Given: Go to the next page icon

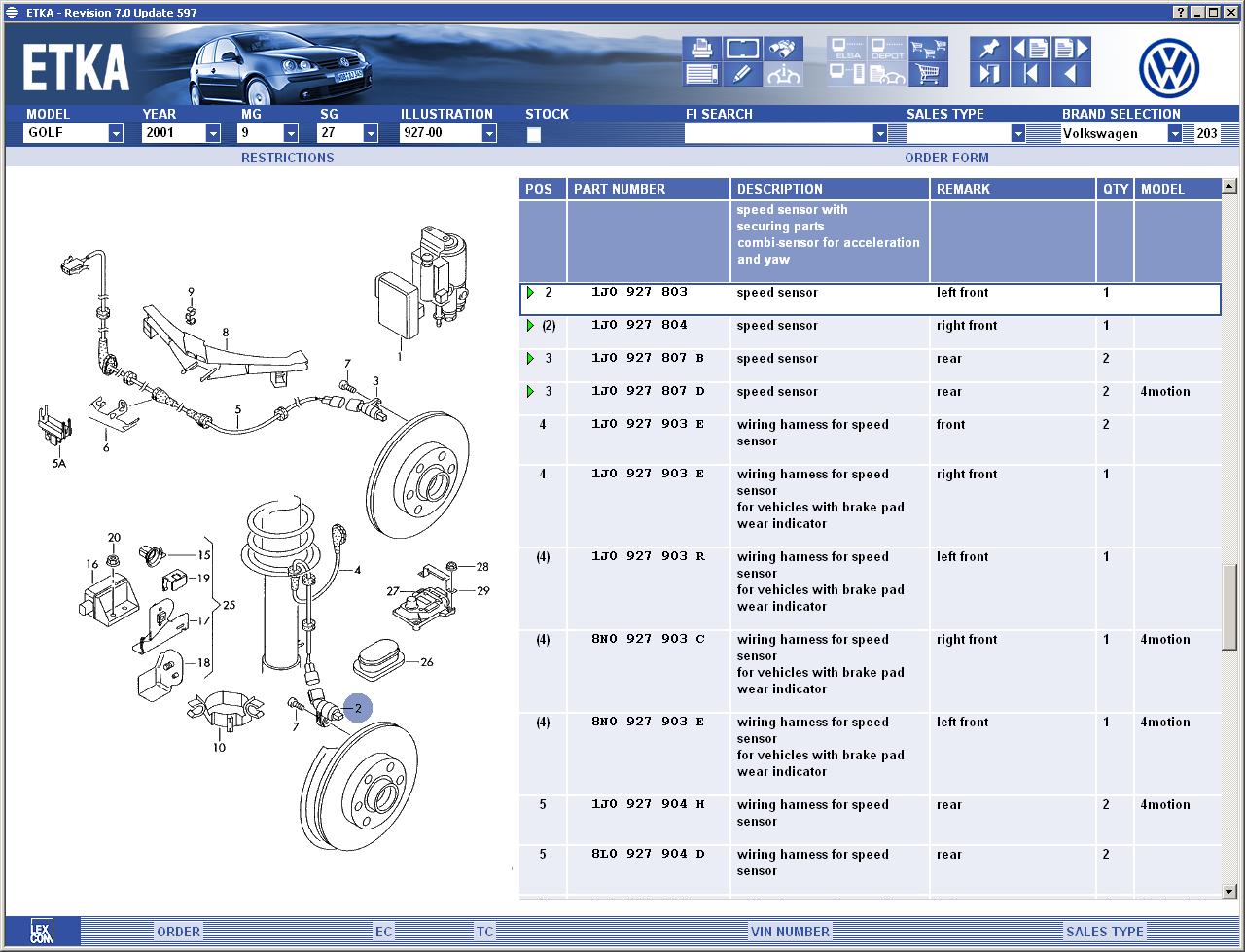Looking at the screenshot, I should pyautogui.click(x=1071, y=49).
